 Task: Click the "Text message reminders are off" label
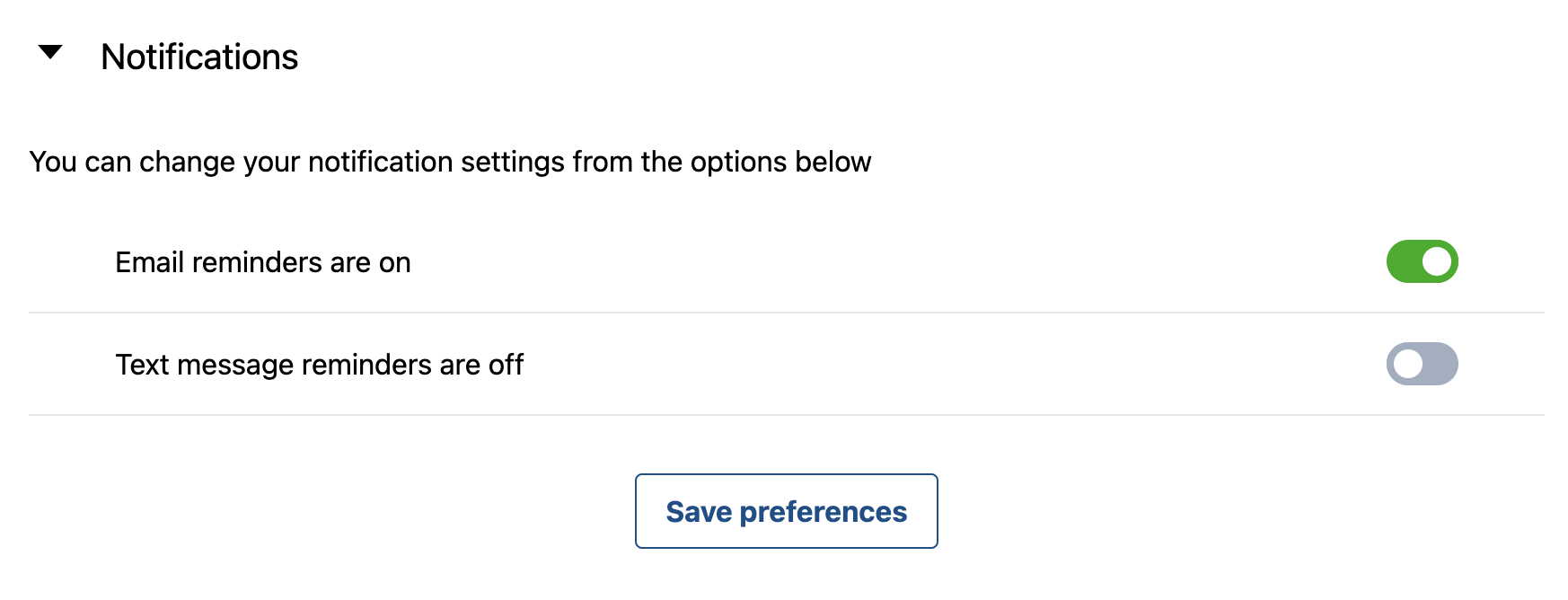point(319,365)
